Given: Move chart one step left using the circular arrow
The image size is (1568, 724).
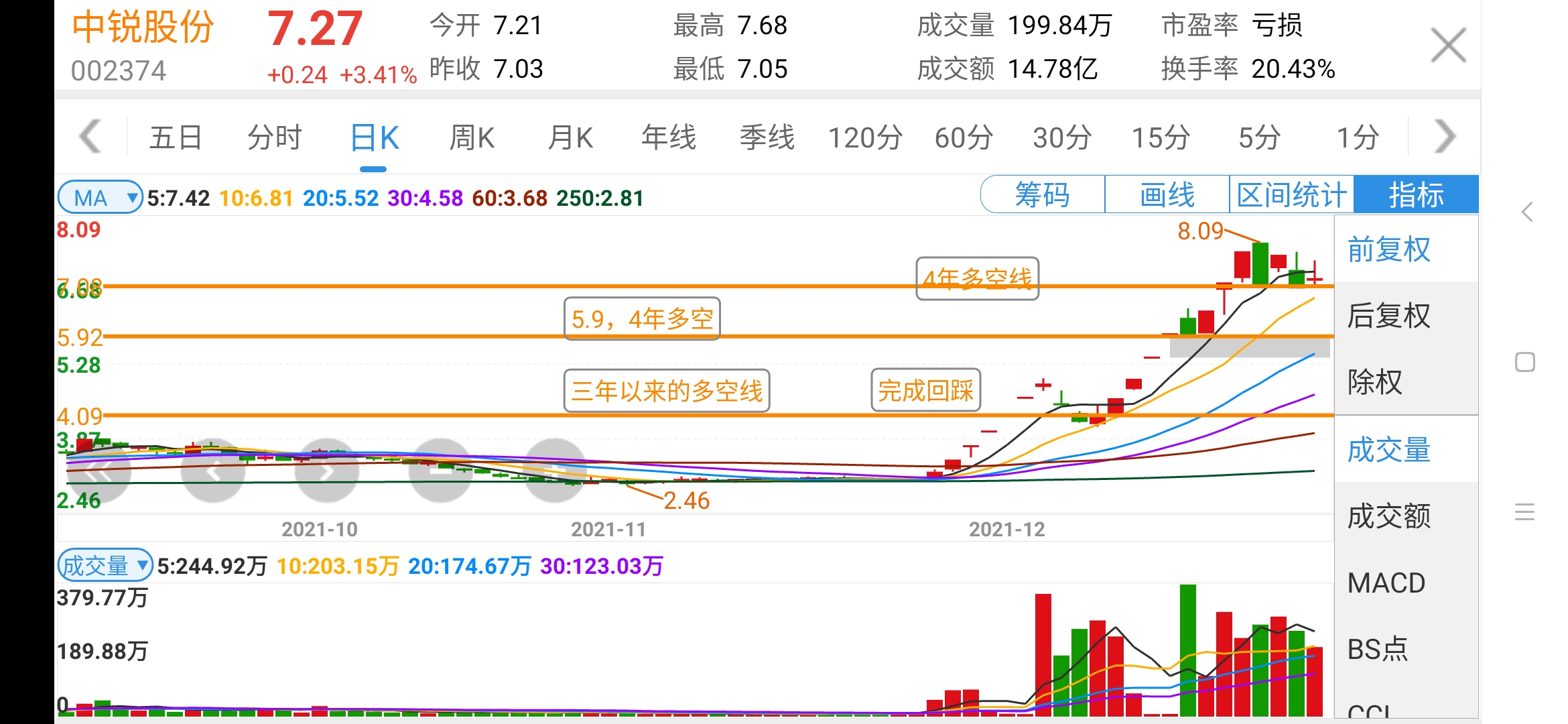Looking at the screenshot, I should coord(213,471).
